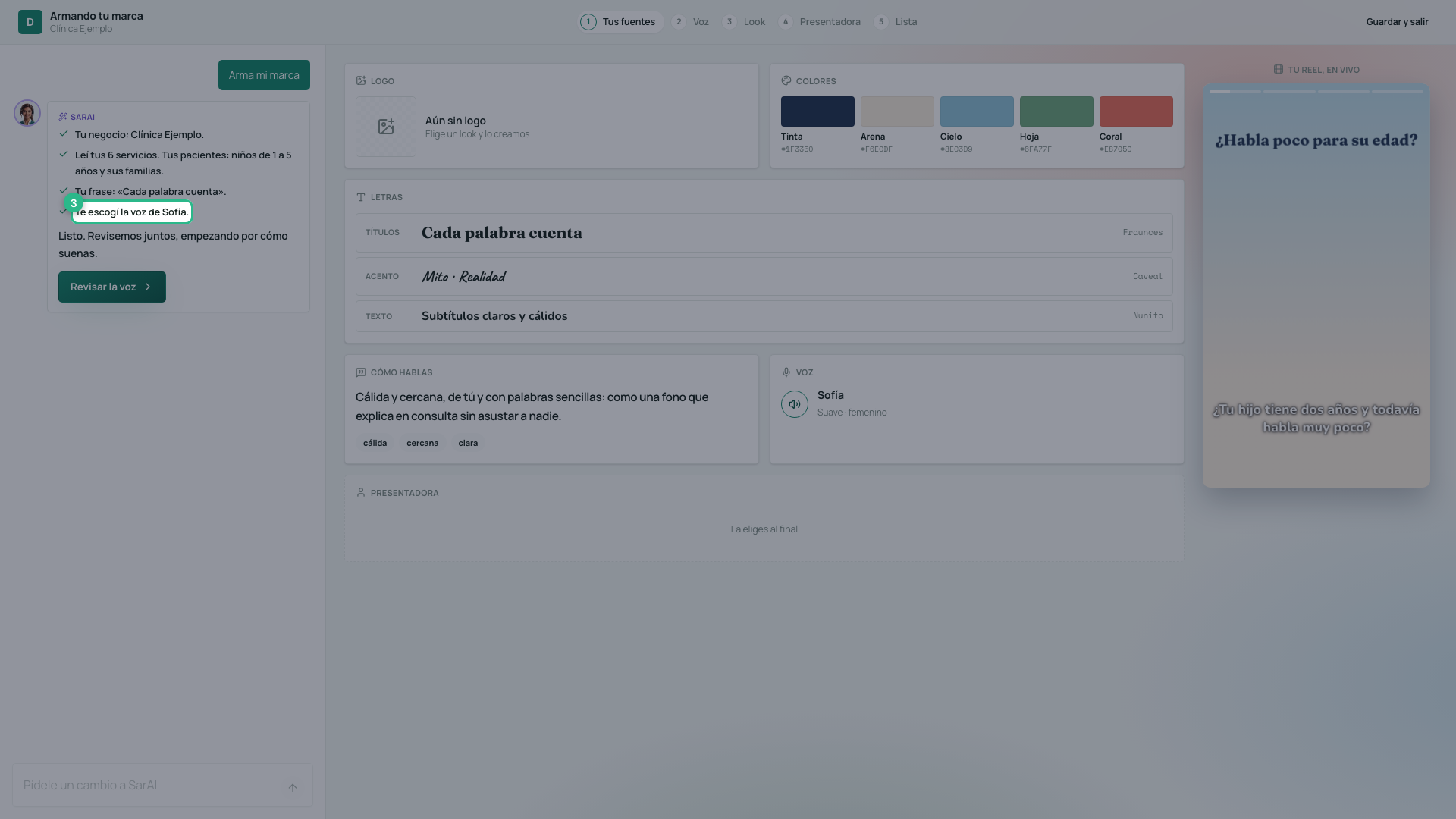Open the Acento font row Caveat

764,276
